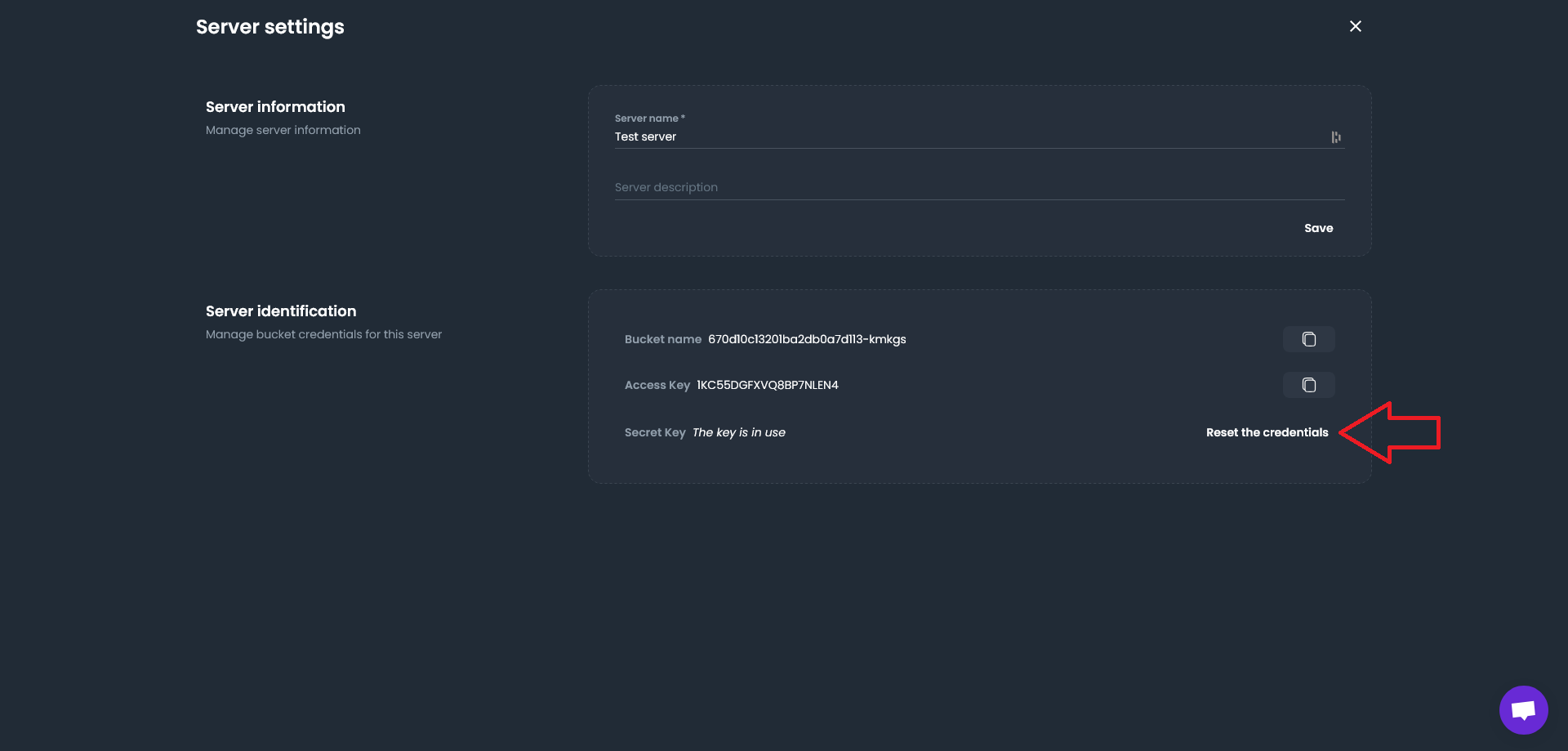Click the Server name input field
This screenshot has width=1568, height=751.
pos(898,136)
